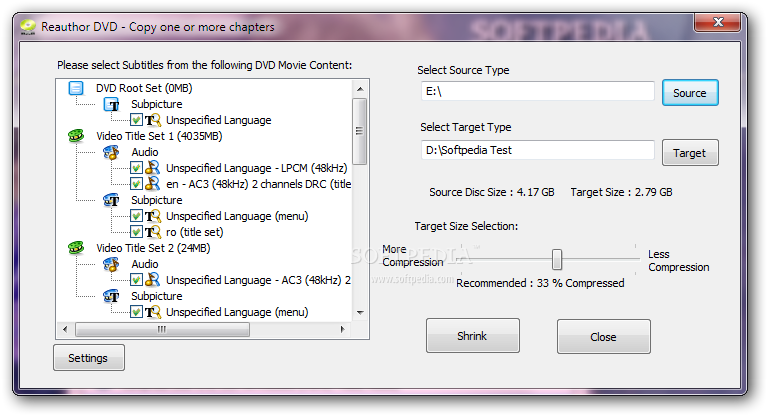Viewport: 768px width, 416px height.
Task: Uncheck Unspecified Language (menu) in Title Set 2
Action: [136, 312]
